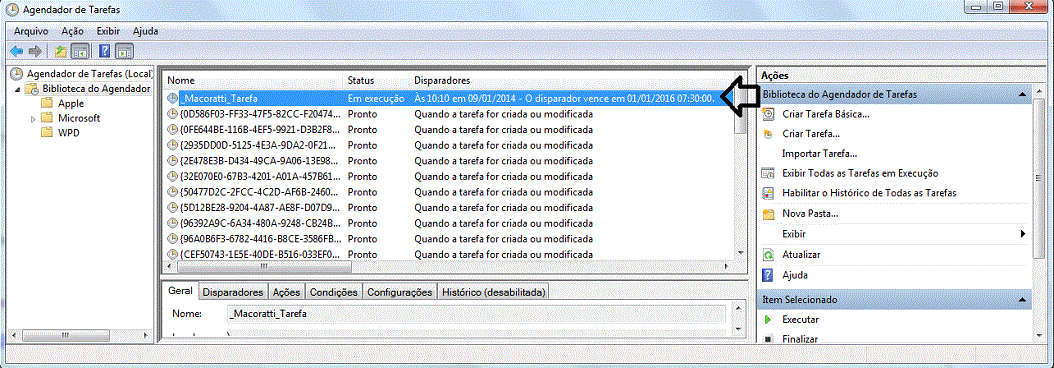Expand the Microsoft folder tree node
Image resolution: width=1054 pixels, height=368 pixels.
coord(32,118)
